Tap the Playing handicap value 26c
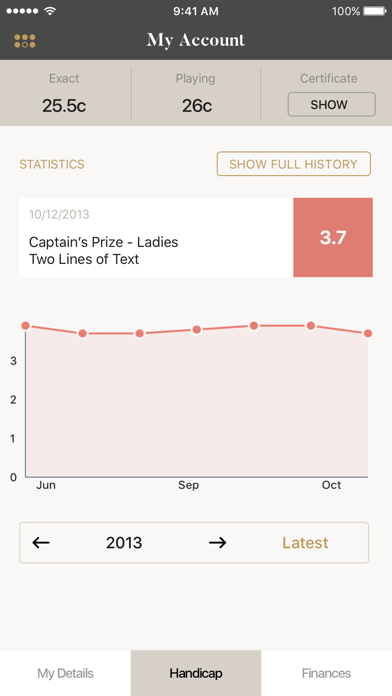The width and height of the screenshot is (392, 696). (197, 106)
